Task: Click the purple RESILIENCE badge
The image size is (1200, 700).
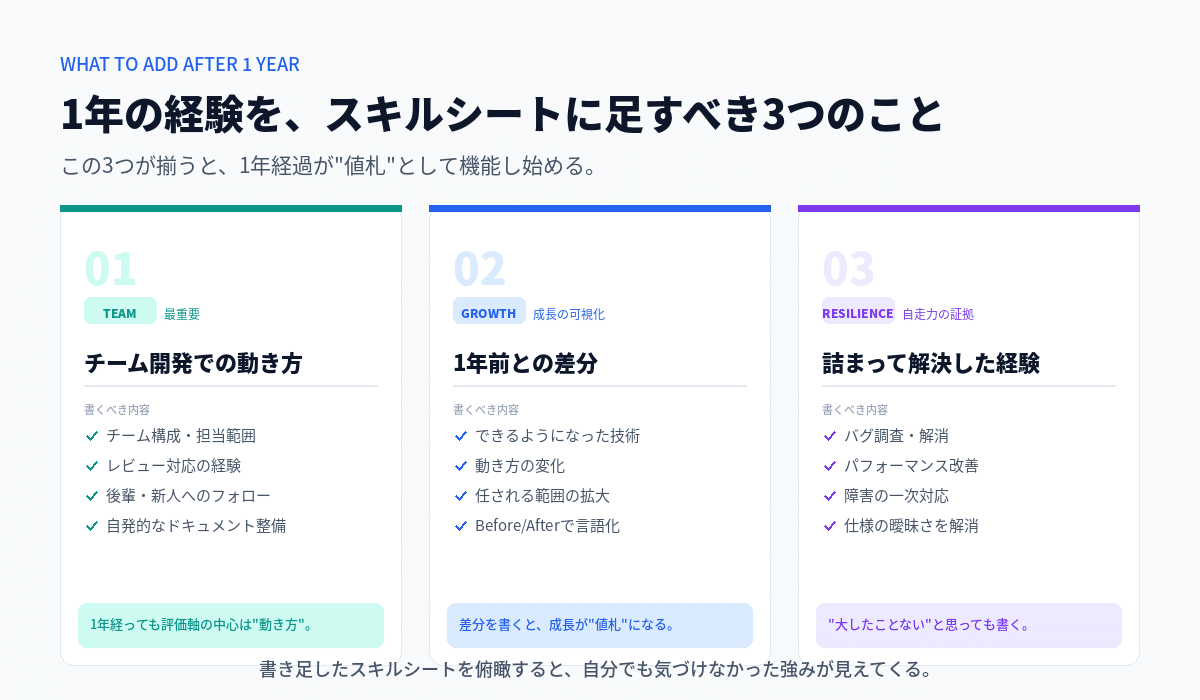Action: click(x=858, y=313)
